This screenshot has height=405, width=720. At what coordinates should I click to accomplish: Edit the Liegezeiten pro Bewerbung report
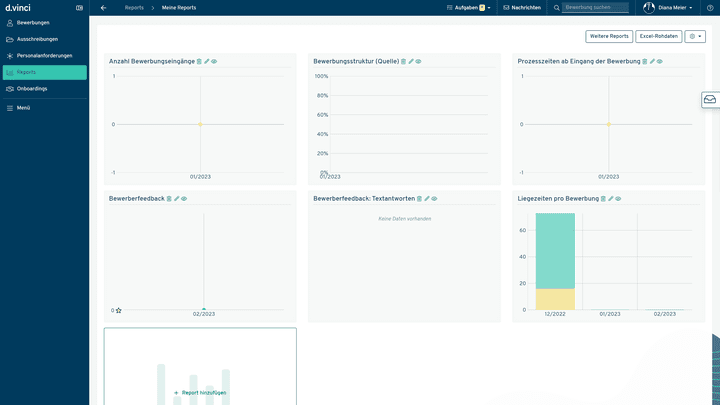pyautogui.click(x=611, y=198)
